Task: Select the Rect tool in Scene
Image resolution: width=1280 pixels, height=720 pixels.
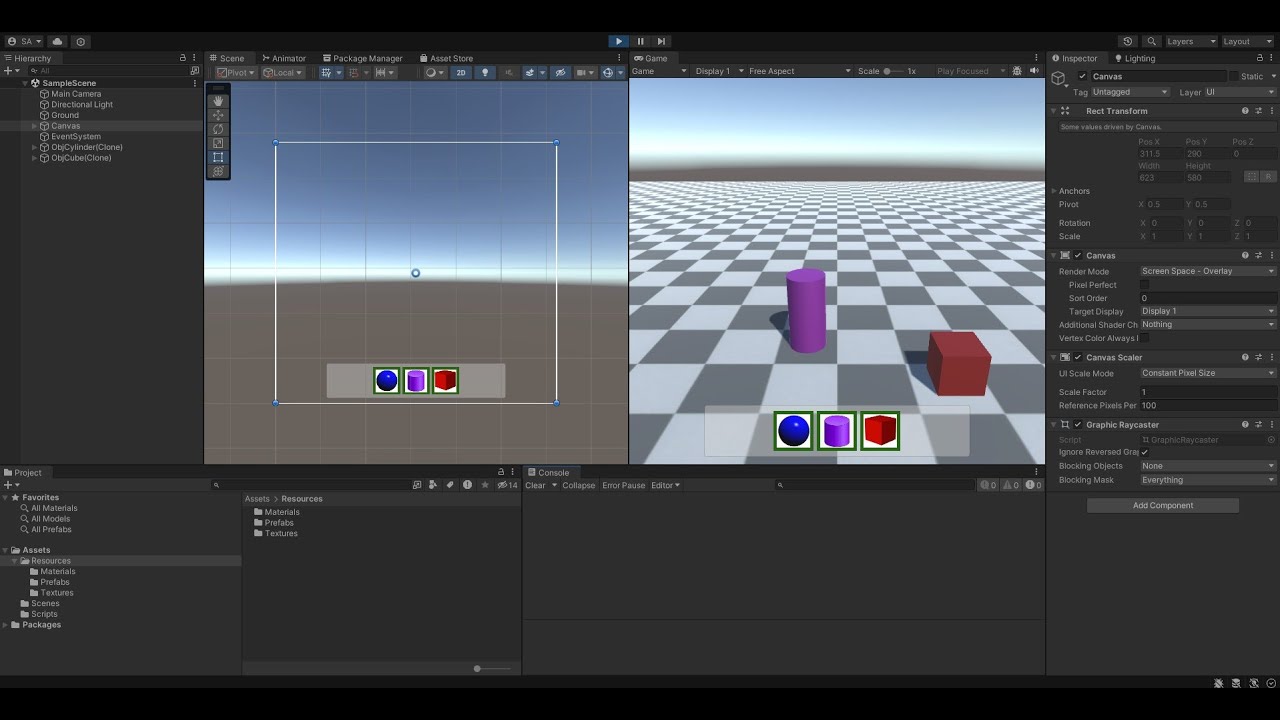Action: tap(218, 157)
